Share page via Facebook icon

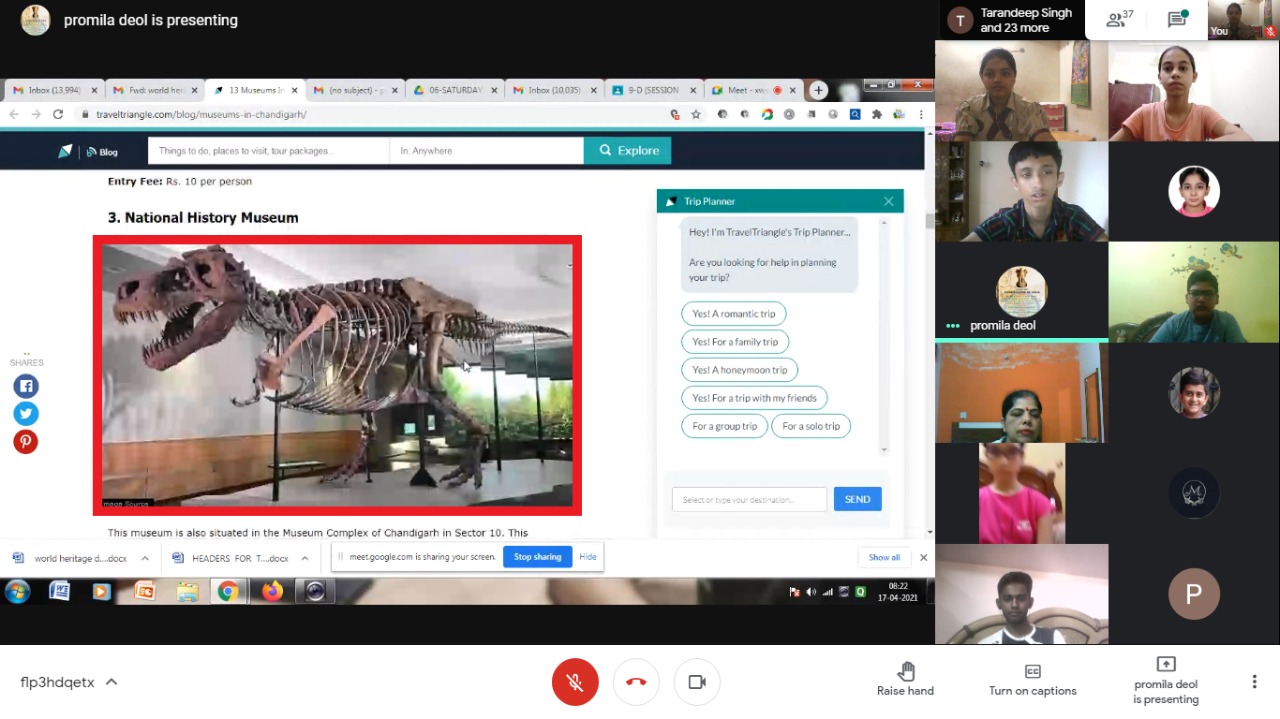pyautogui.click(x=26, y=386)
